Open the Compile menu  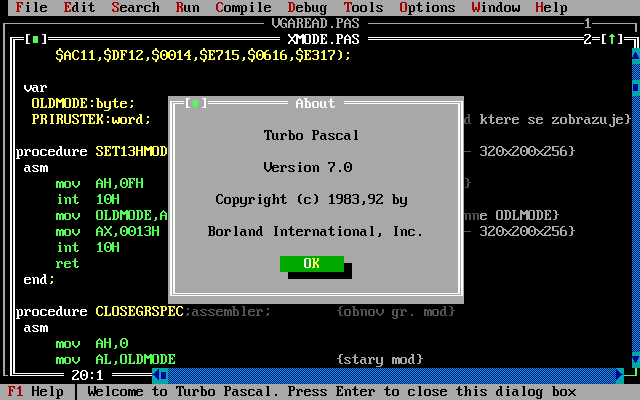[x=243, y=7]
